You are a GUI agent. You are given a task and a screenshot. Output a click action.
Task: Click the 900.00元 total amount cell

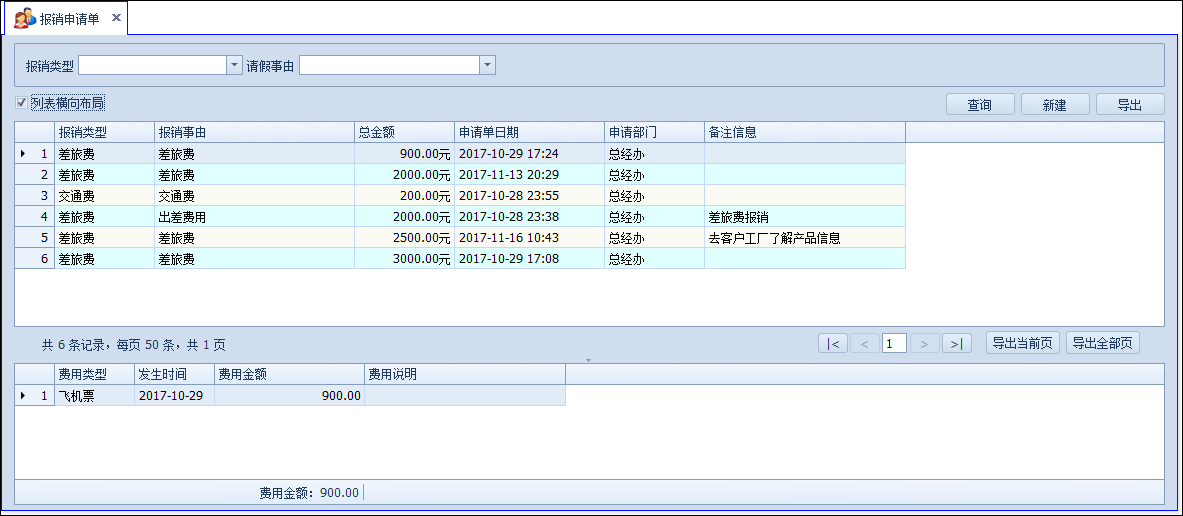404,153
